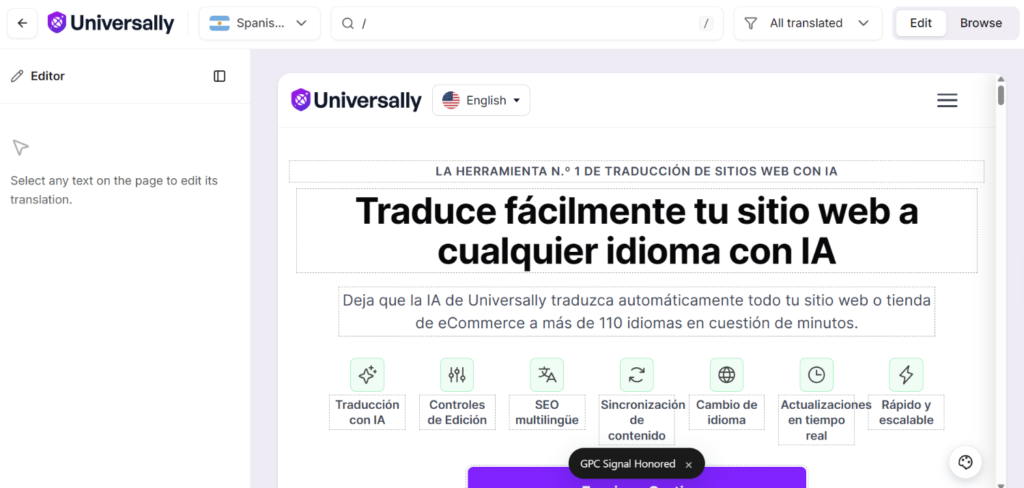Image resolution: width=1024 pixels, height=488 pixels.
Task: Click the preview page Universally logo
Action: (357, 101)
